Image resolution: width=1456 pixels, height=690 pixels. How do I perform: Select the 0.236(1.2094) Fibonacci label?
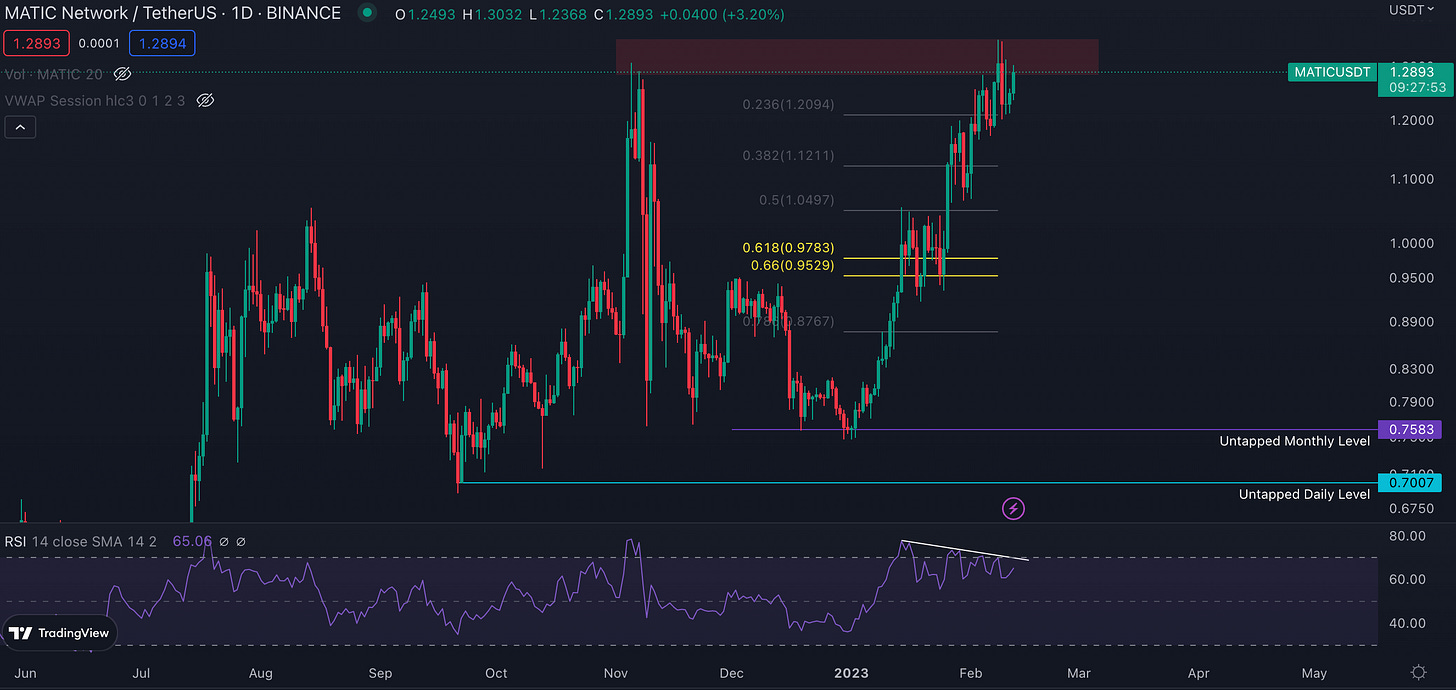point(788,105)
